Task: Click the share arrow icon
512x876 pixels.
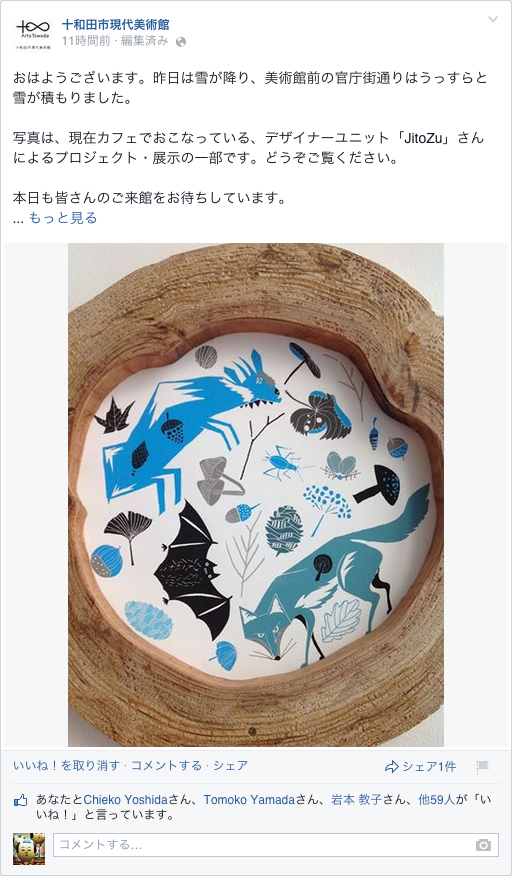Action: coord(391,767)
